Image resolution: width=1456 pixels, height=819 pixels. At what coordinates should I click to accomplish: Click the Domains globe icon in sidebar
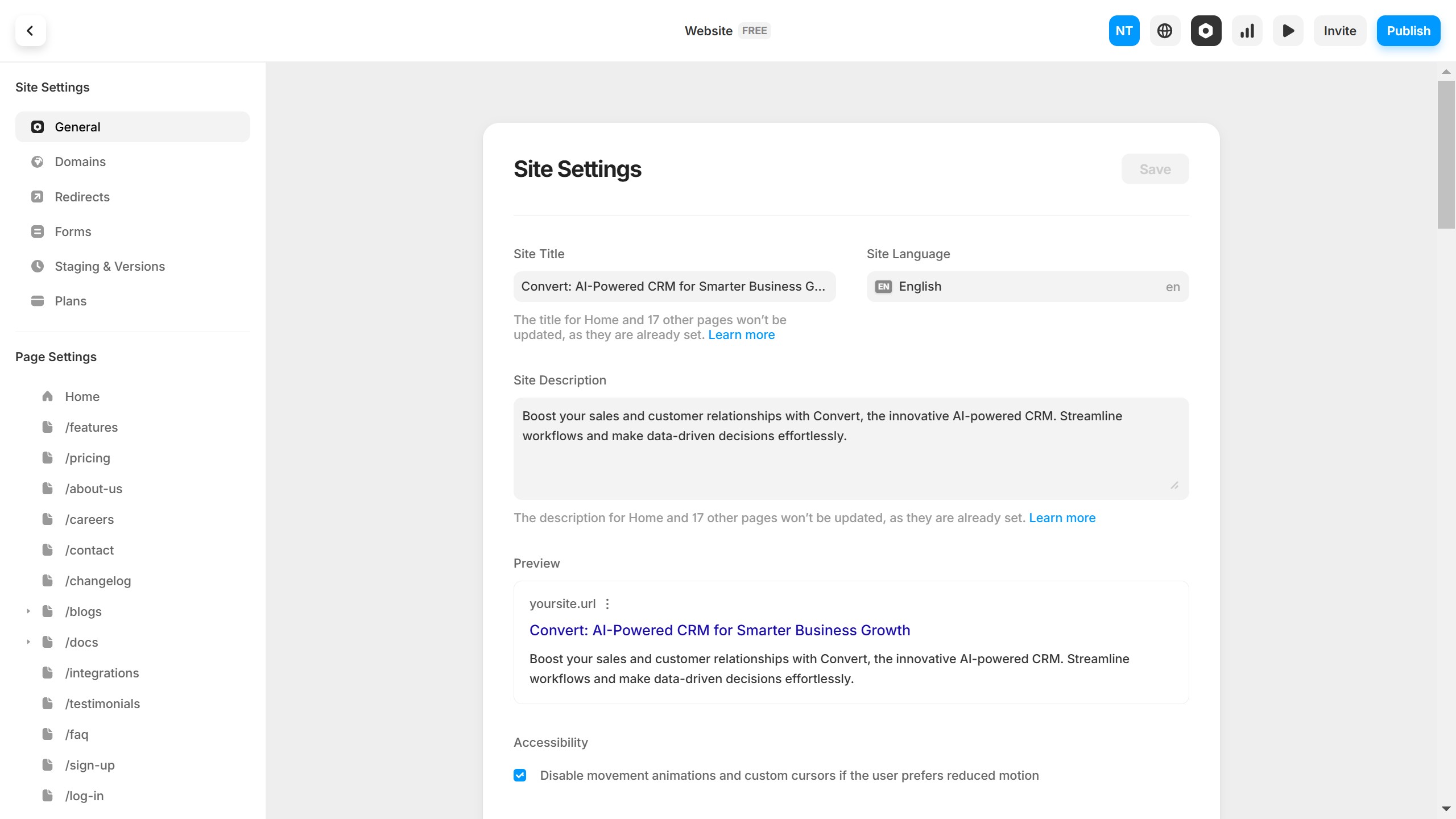pyautogui.click(x=38, y=162)
